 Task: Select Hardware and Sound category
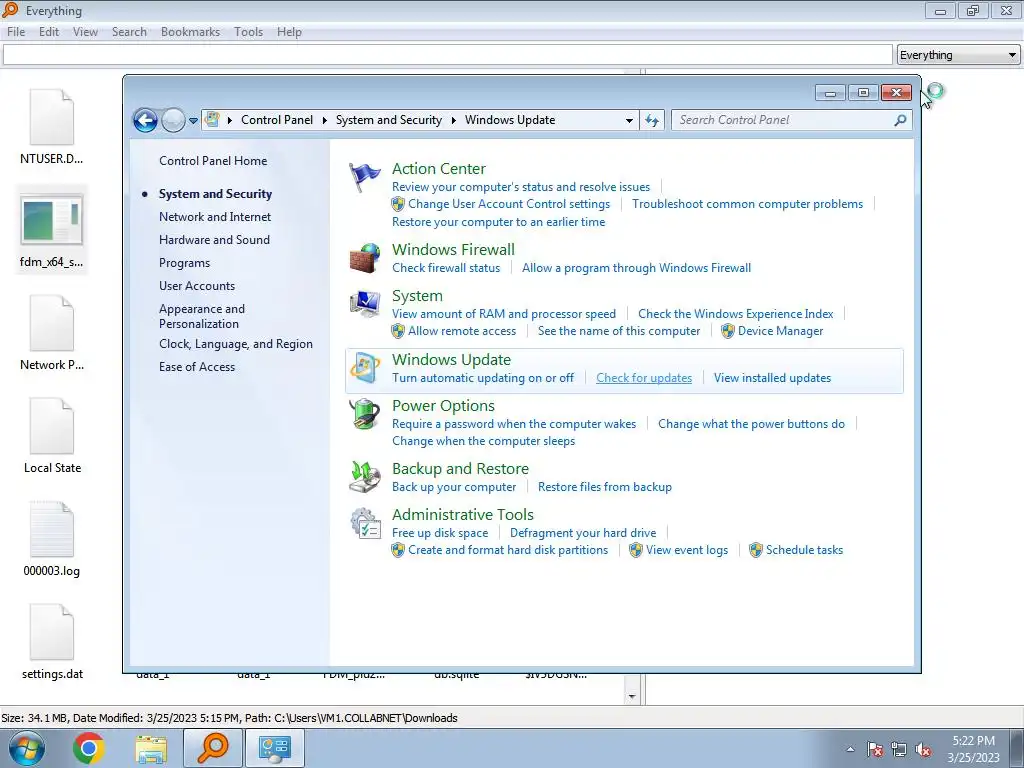[x=214, y=240]
